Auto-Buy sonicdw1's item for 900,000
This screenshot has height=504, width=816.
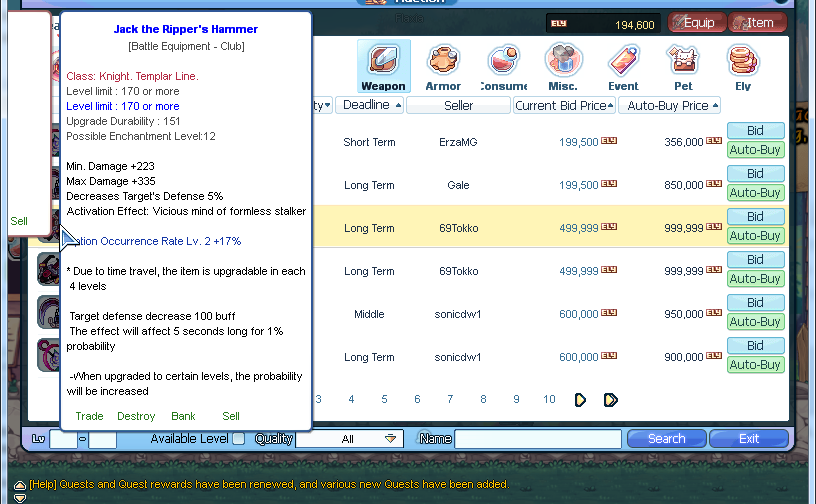coord(755,365)
